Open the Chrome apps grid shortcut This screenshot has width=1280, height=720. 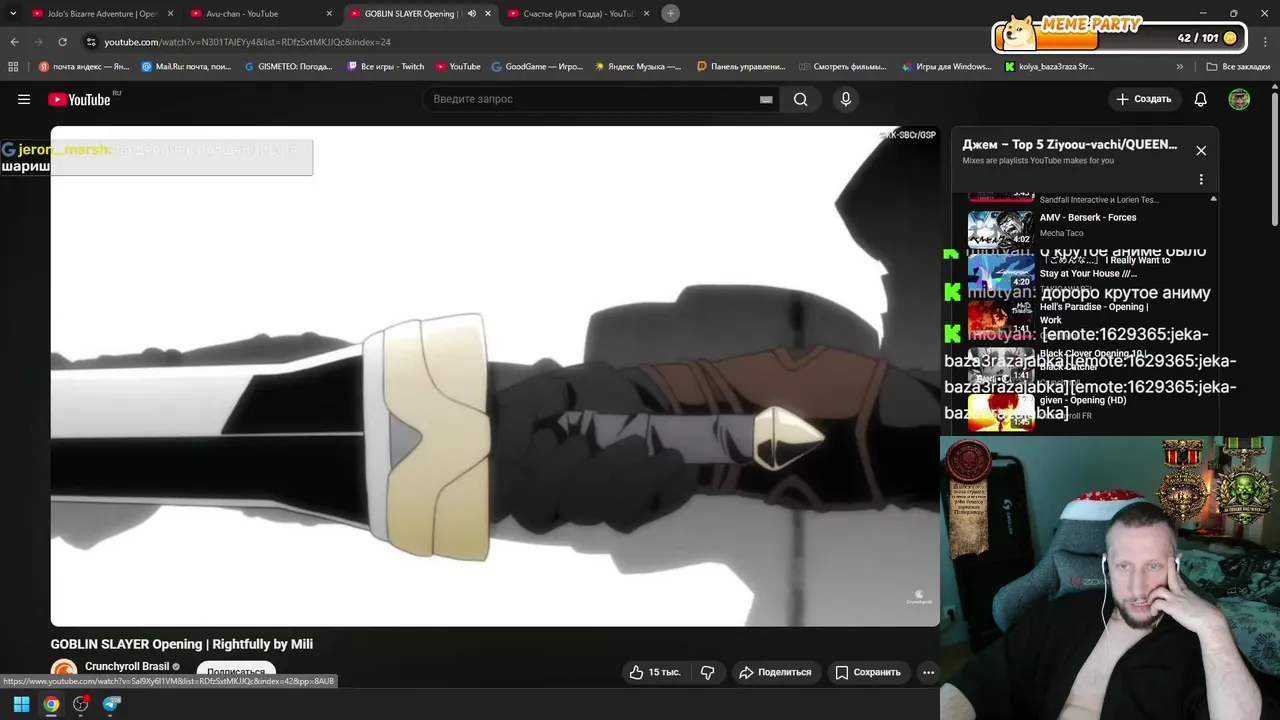click(13, 67)
